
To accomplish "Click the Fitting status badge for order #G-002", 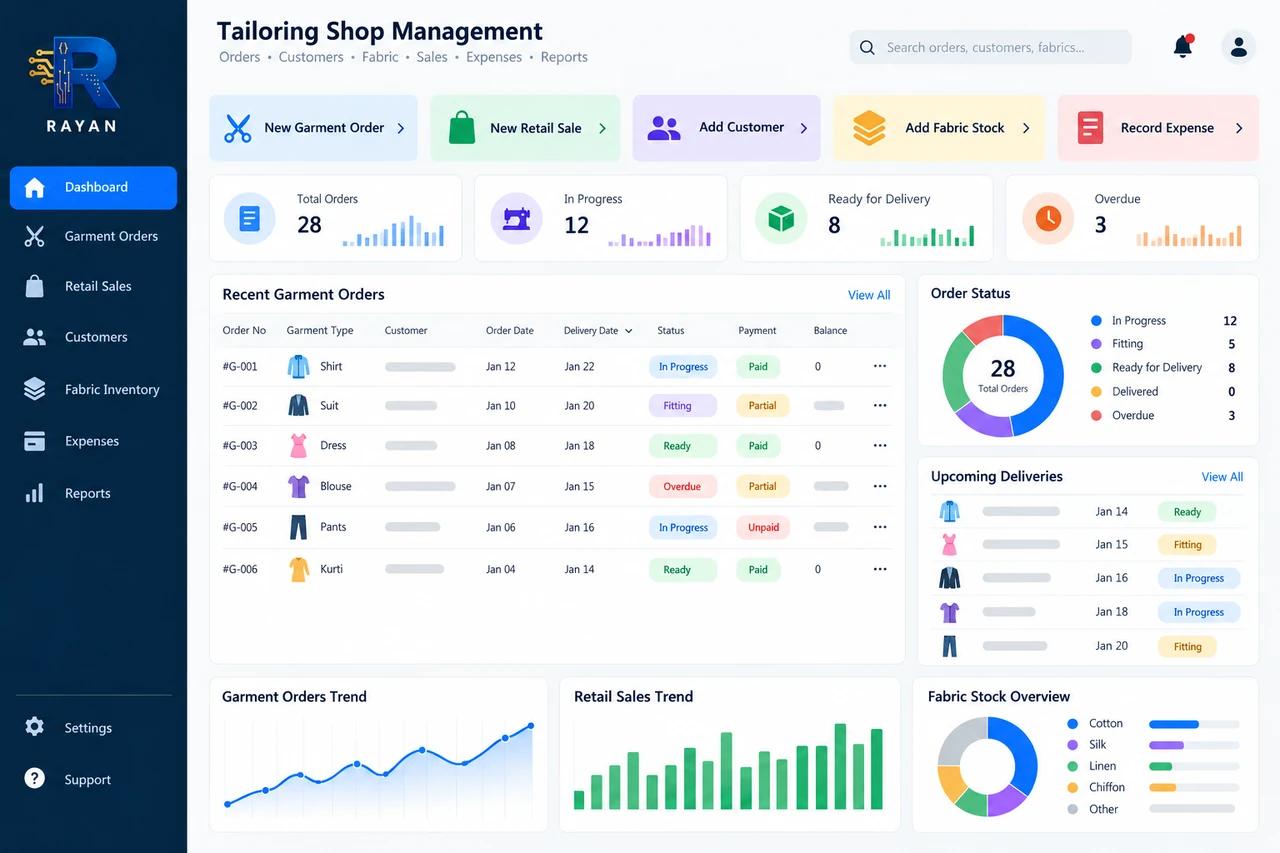I will [683, 406].
